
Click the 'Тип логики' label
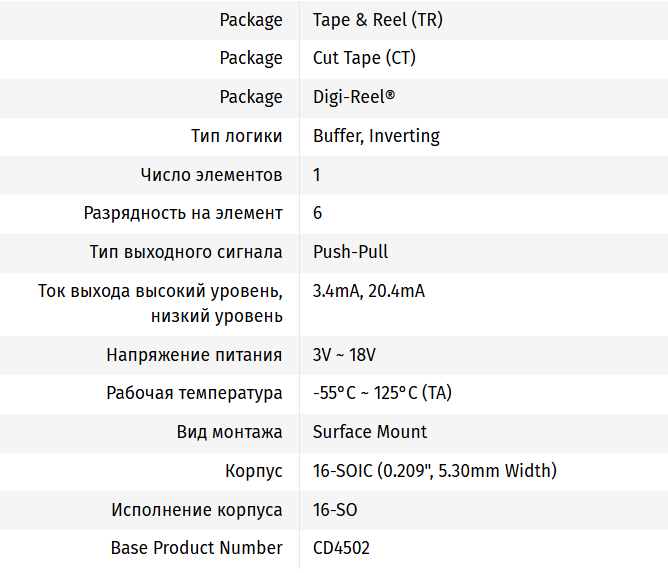click(237, 136)
